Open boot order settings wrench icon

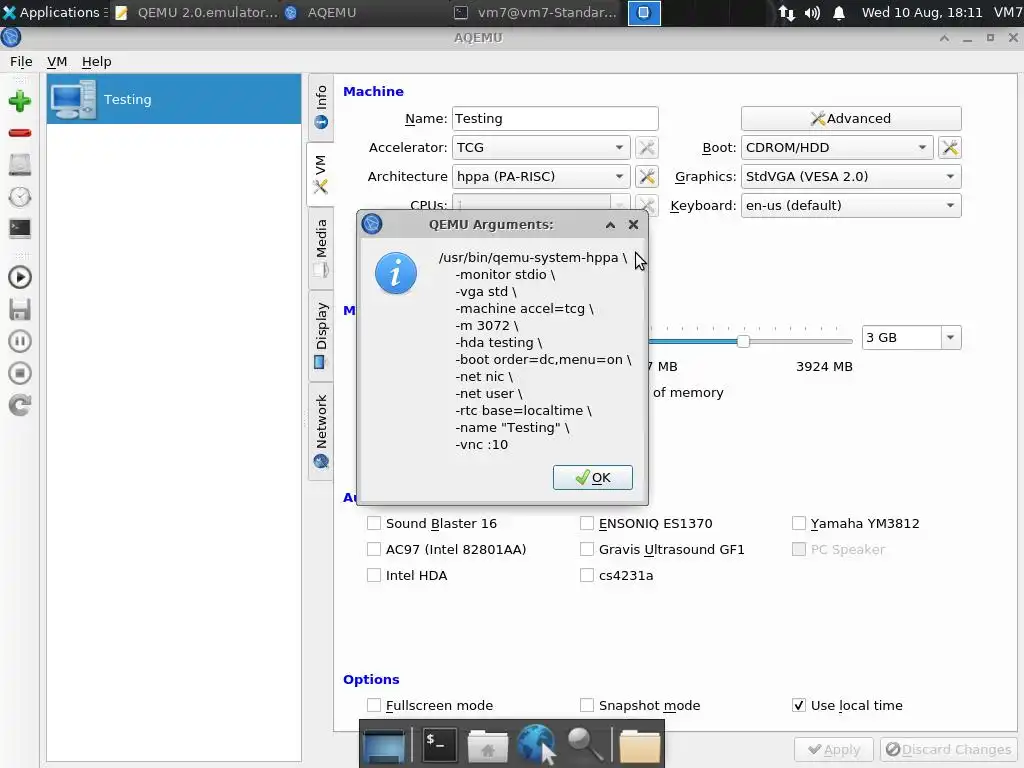click(x=950, y=148)
